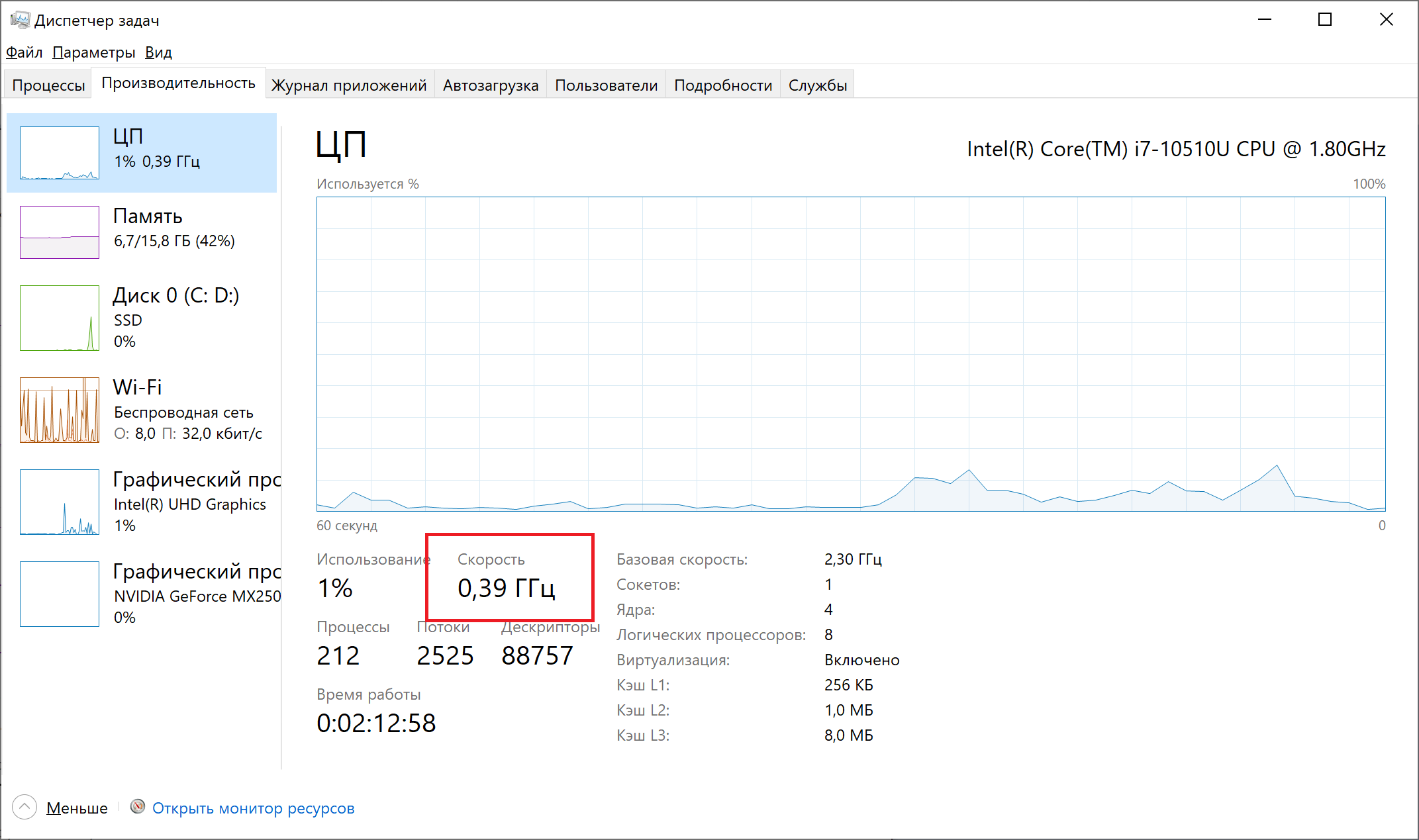1419x840 pixels.
Task: Click the Кэш L3 value 8,0 МБ
Action: (848, 735)
